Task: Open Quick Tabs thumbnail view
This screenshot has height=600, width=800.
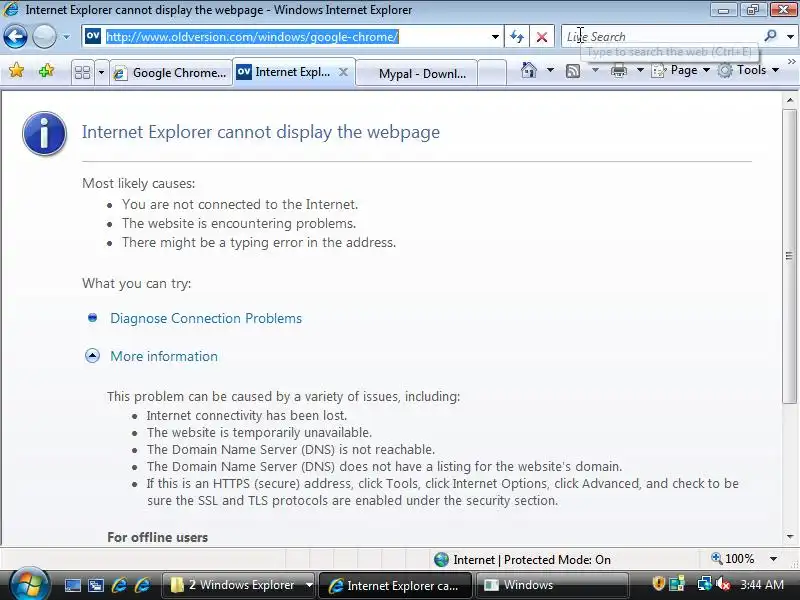Action: coord(83,72)
